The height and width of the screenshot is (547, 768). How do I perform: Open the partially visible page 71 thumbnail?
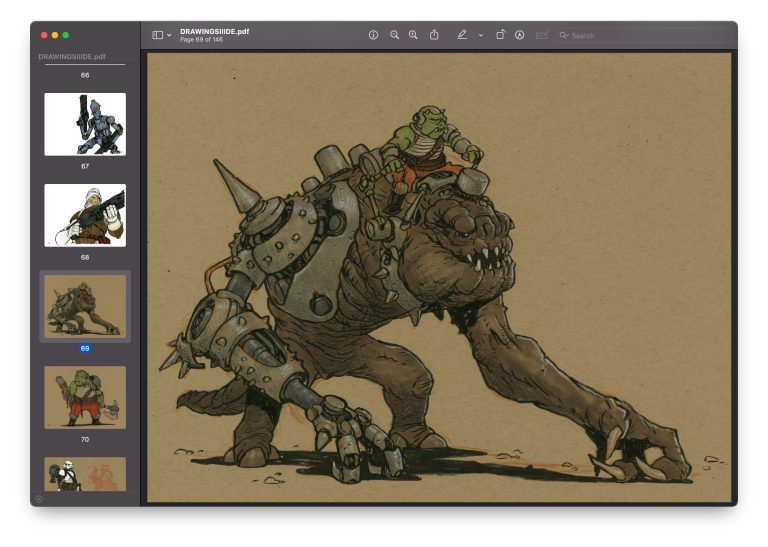click(x=85, y=474)
